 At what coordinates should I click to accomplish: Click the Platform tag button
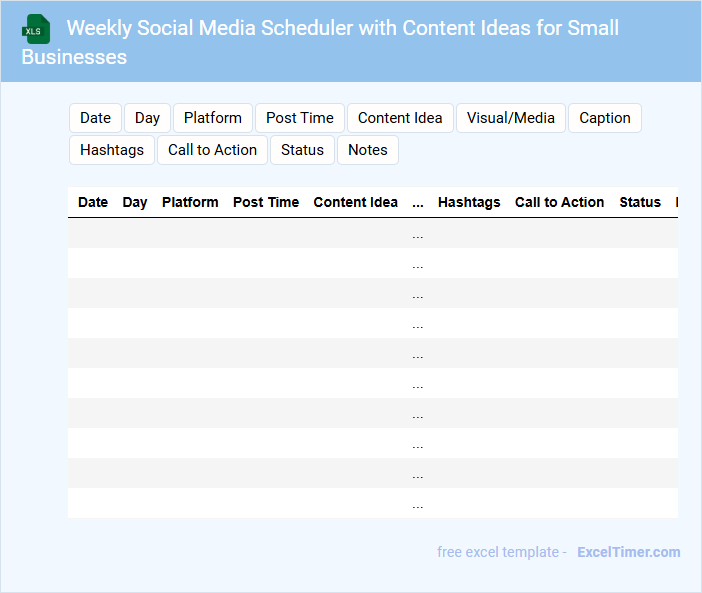[213, 118]
